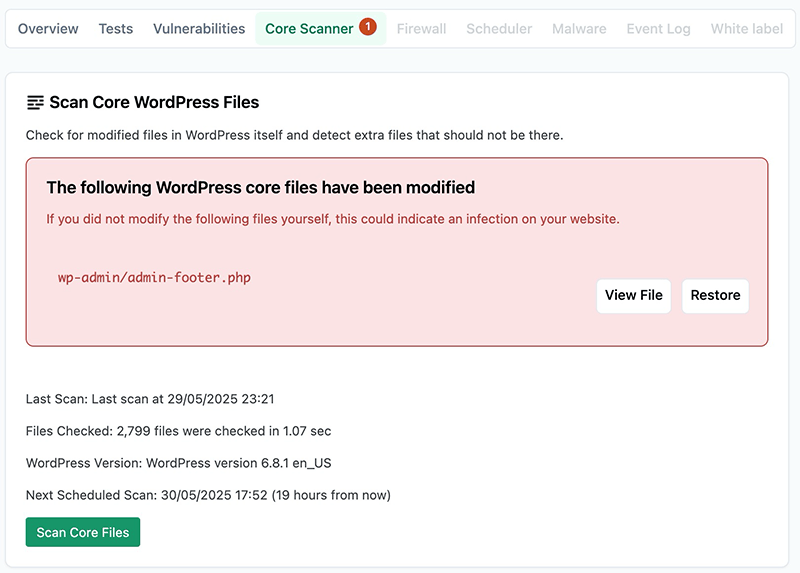This screenshot has height=573, width=800.
Task: Open the White label tab
Action: pyautogui.click(x=746, y=29)
